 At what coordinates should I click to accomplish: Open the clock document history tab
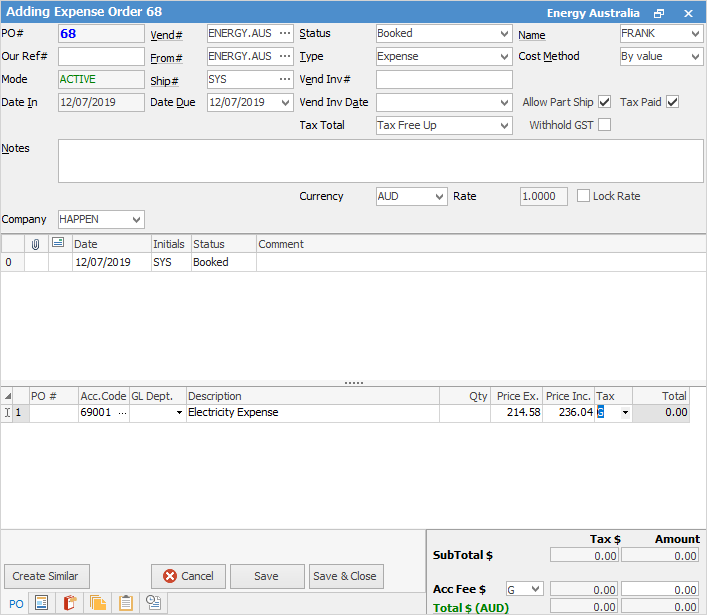coord(154,602)
